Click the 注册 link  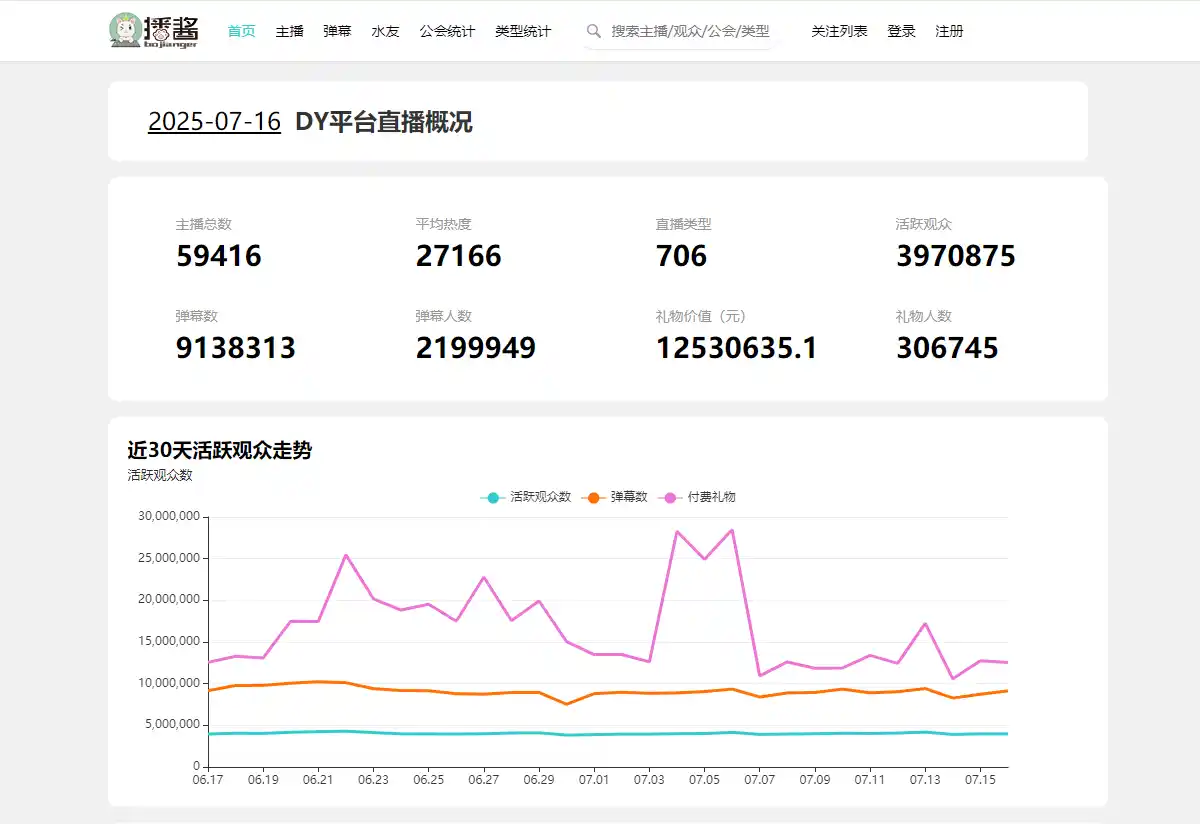coord(949,31)
